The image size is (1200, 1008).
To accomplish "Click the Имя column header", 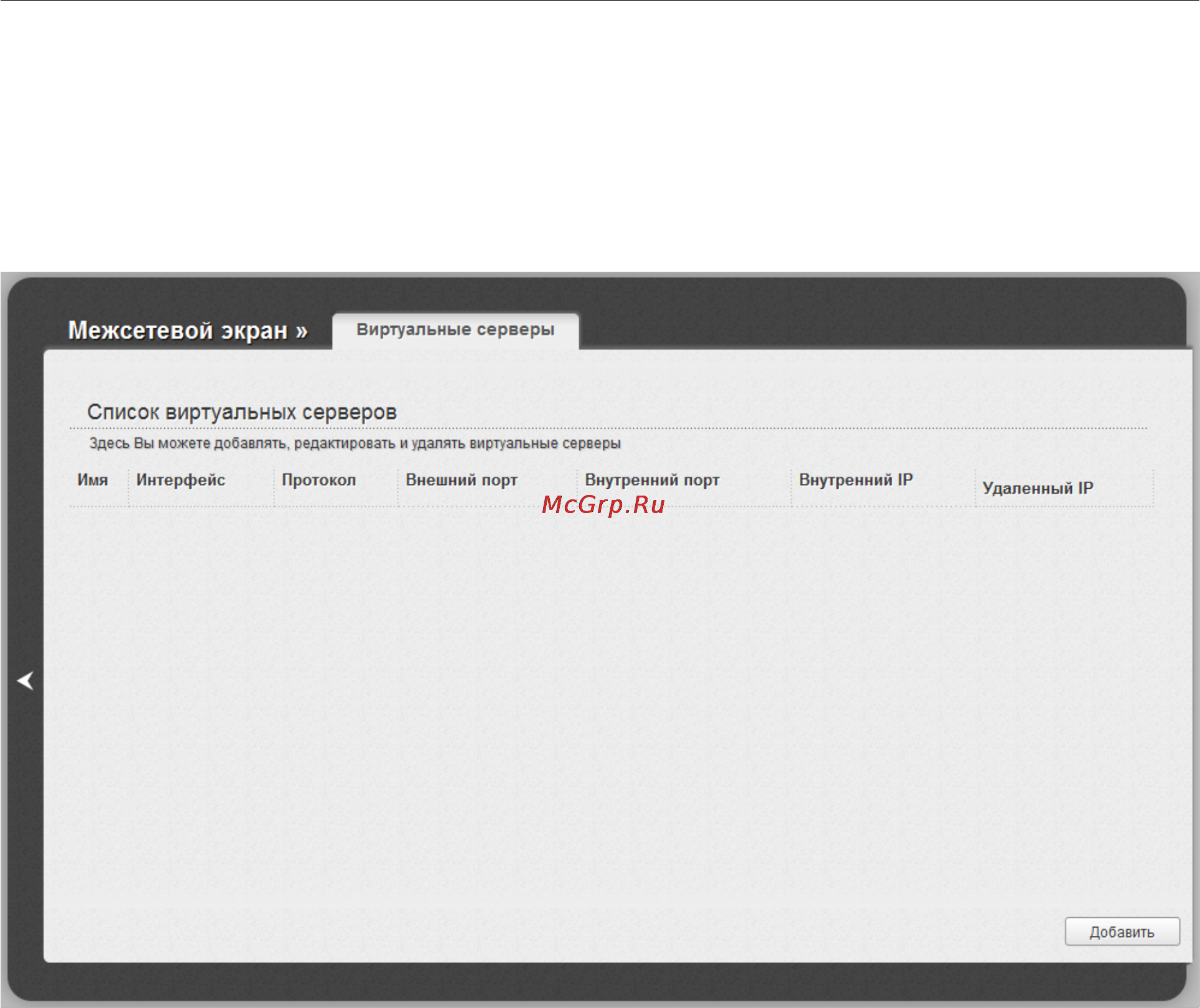I will coord(93,480).
